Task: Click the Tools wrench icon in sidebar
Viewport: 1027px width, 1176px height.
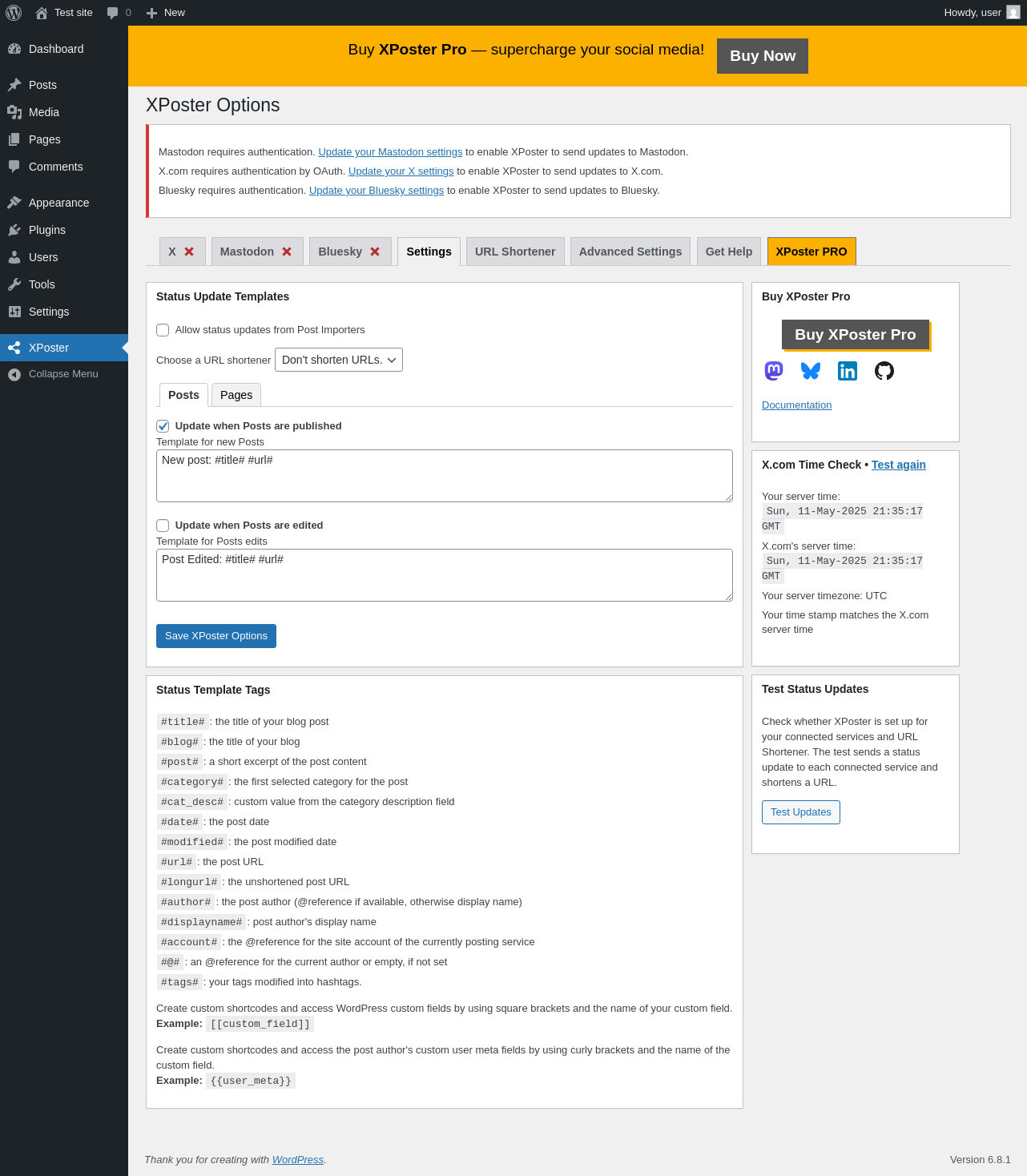Action: coord(14,284)
